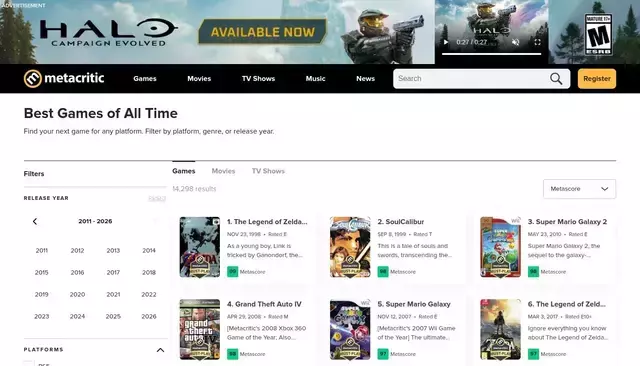Select release year 2012

click(x=77, y=251)
